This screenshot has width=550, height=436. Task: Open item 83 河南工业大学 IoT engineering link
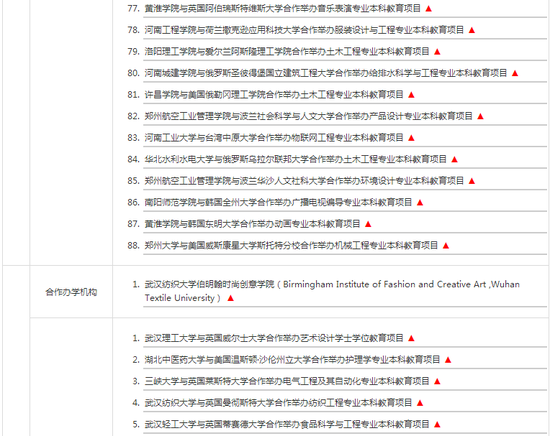tap(274, 138)
